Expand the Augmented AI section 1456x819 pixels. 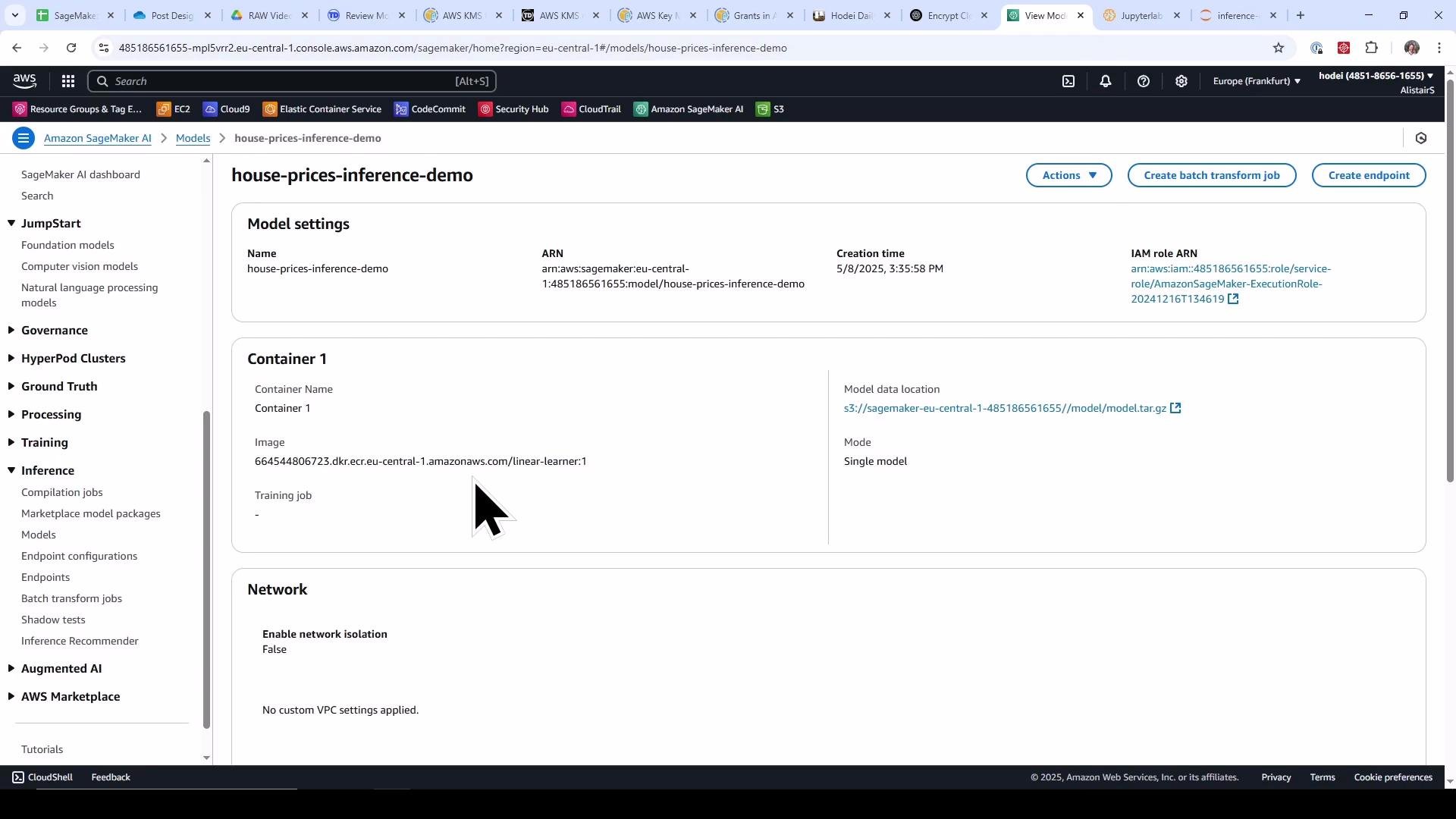click(x=11, y=669)
